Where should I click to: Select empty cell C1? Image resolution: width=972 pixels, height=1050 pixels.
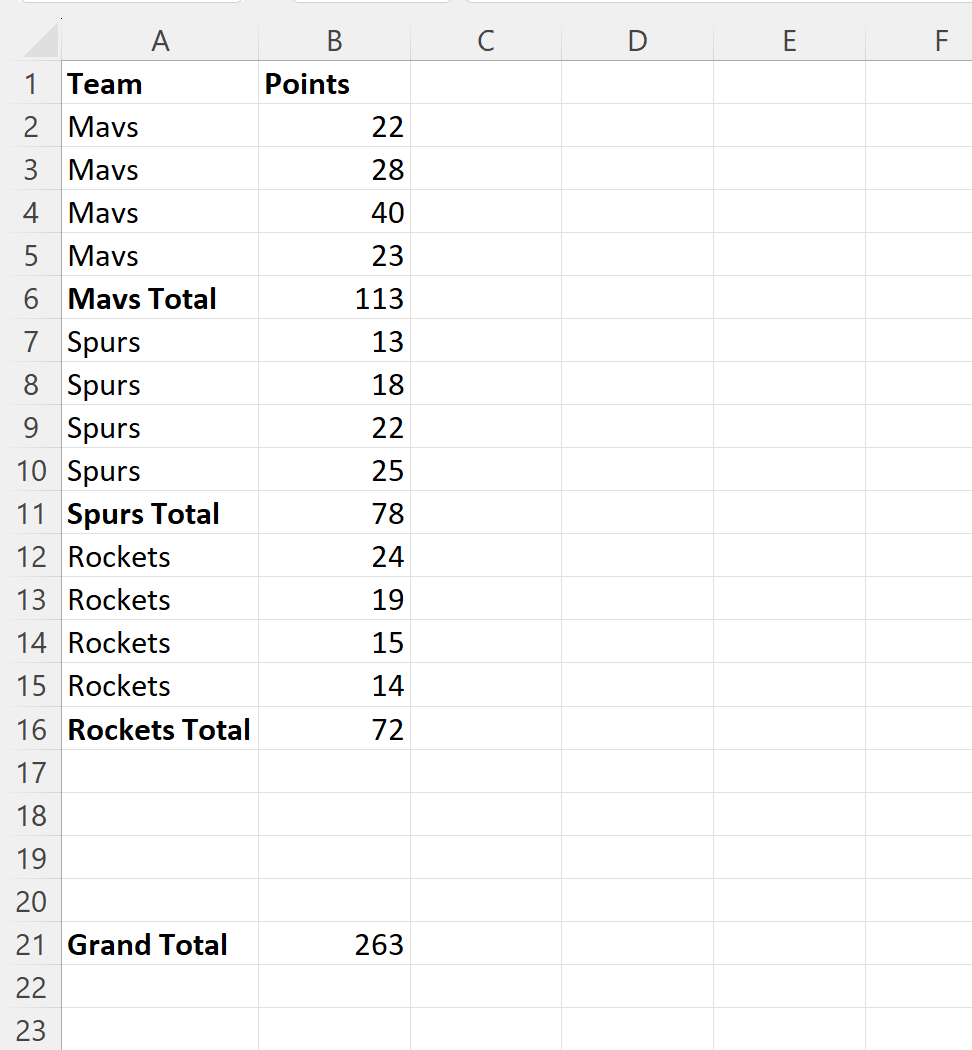[486, 83]
